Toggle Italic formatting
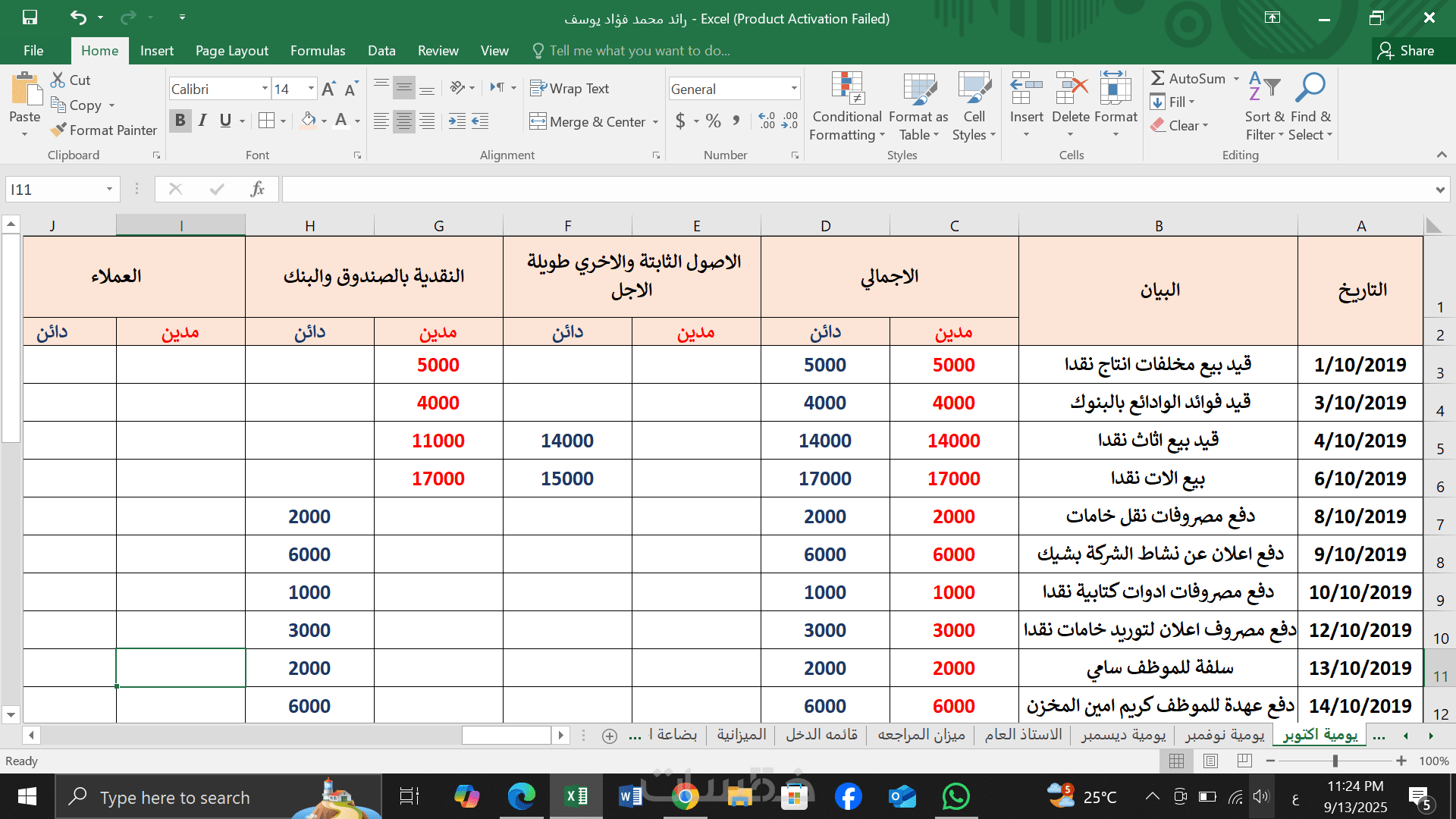The width and height of the screenshot is (1456, 819). tap(202, 121)
